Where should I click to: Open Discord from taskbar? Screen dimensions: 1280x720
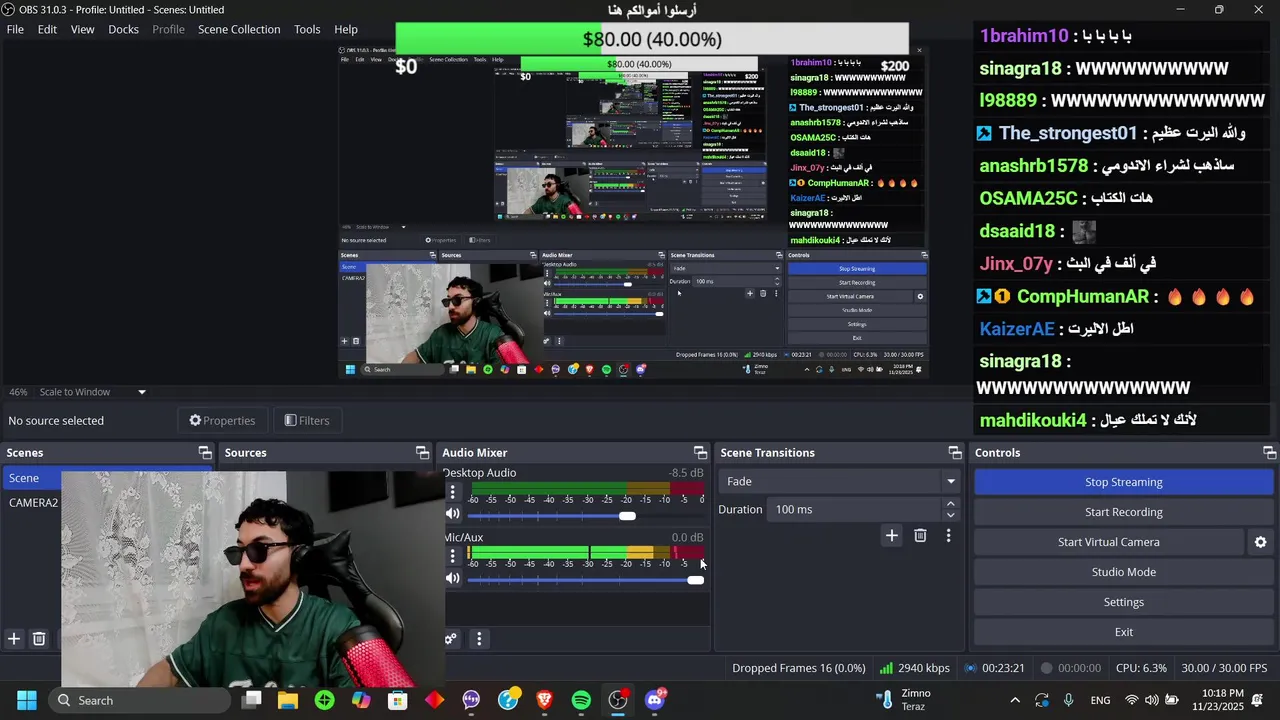[655, 700]
